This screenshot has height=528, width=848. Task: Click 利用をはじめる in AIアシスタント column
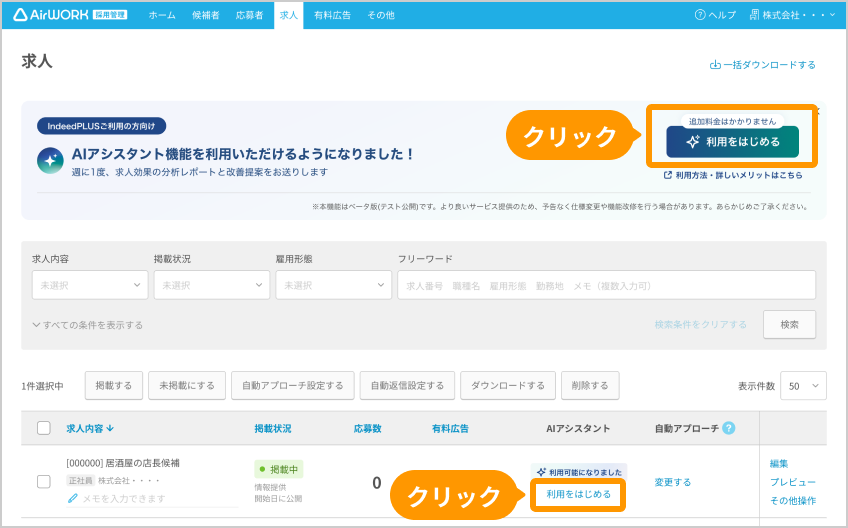(x=578, y=494)
